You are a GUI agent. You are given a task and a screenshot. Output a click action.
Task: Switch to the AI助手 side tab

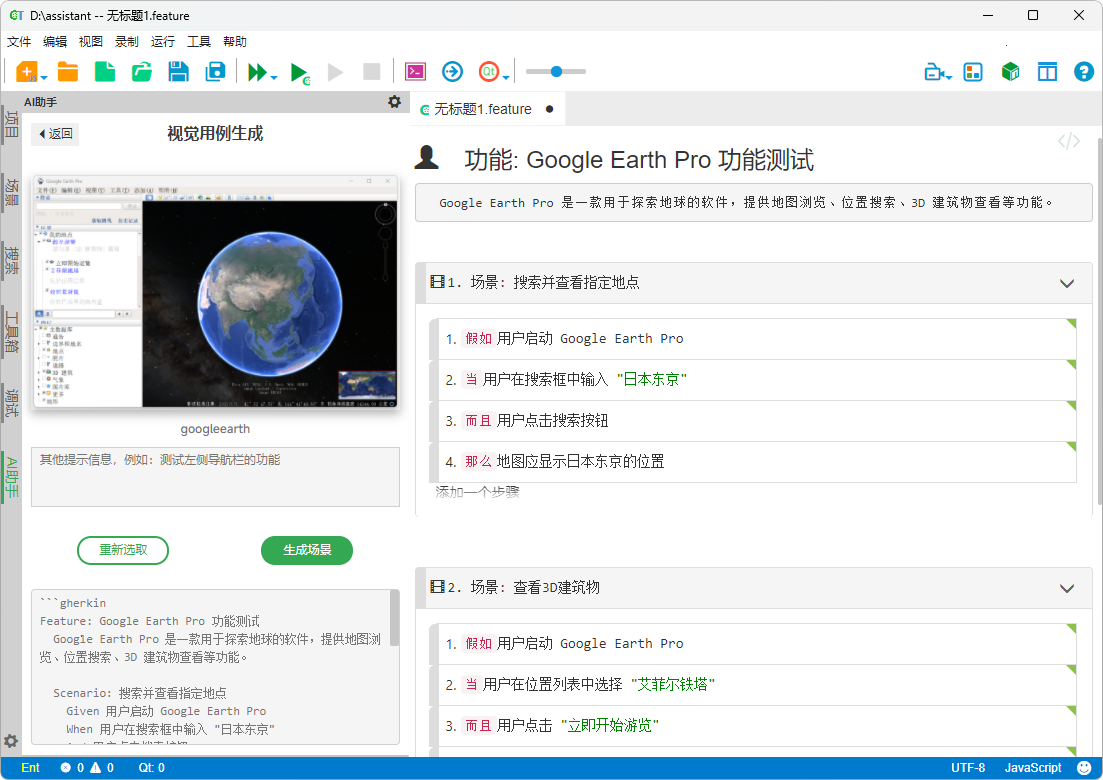[11, 477]
